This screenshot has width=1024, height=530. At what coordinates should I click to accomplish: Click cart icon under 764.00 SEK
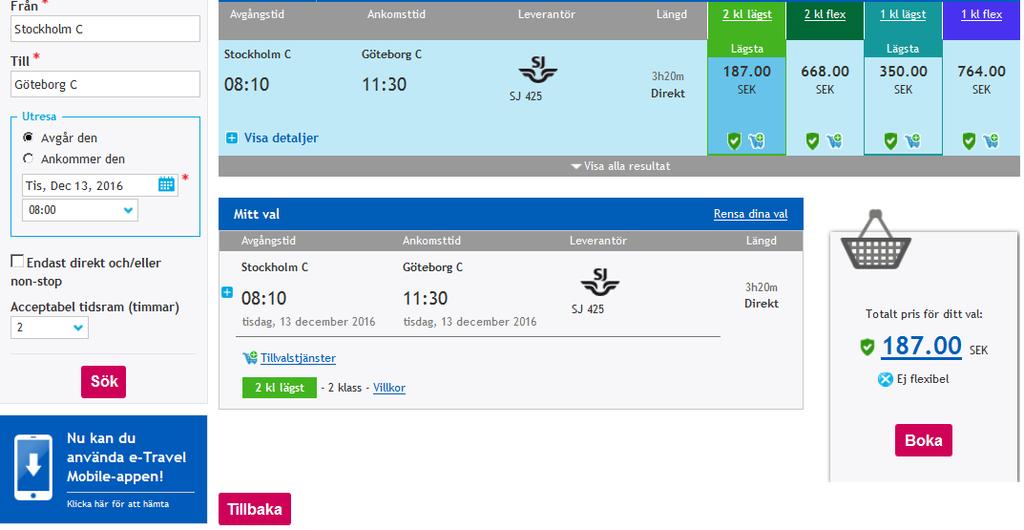[x=991, y=140]
